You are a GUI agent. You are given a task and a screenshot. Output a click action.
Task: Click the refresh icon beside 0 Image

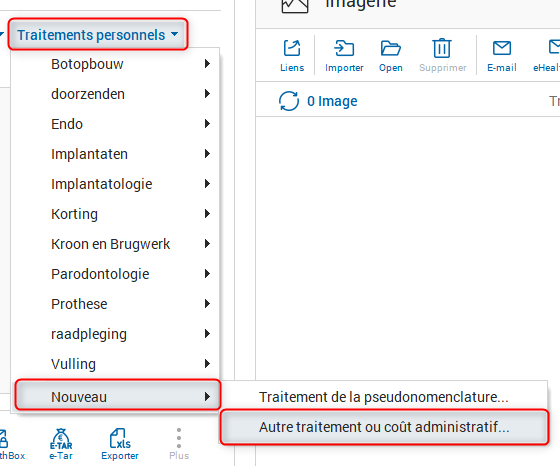pos(289,101)
